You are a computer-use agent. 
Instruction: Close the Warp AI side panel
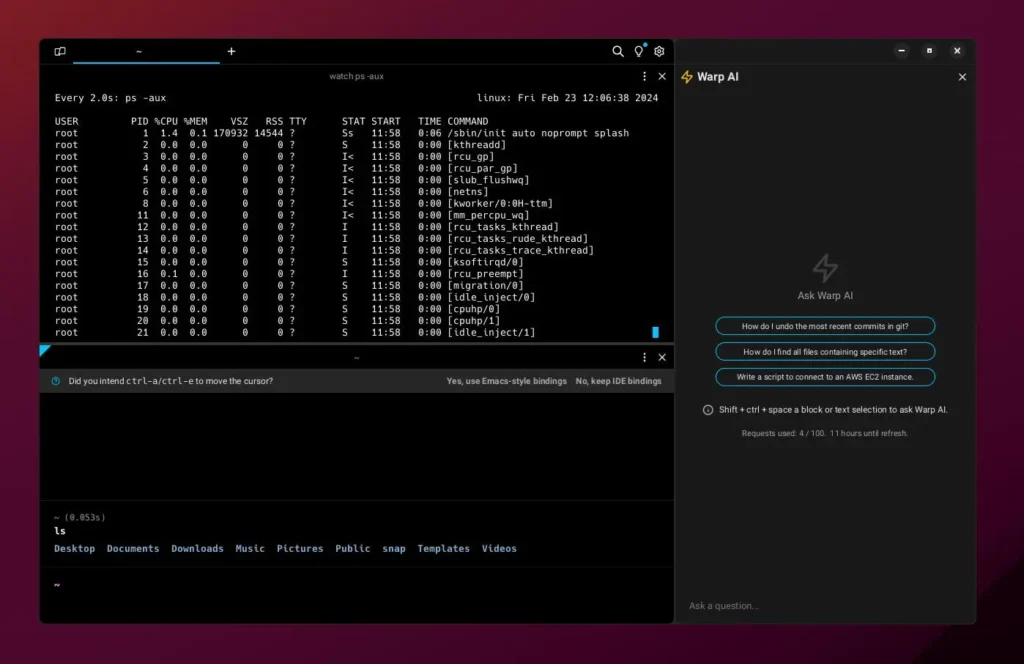click(x=963, y=77)
